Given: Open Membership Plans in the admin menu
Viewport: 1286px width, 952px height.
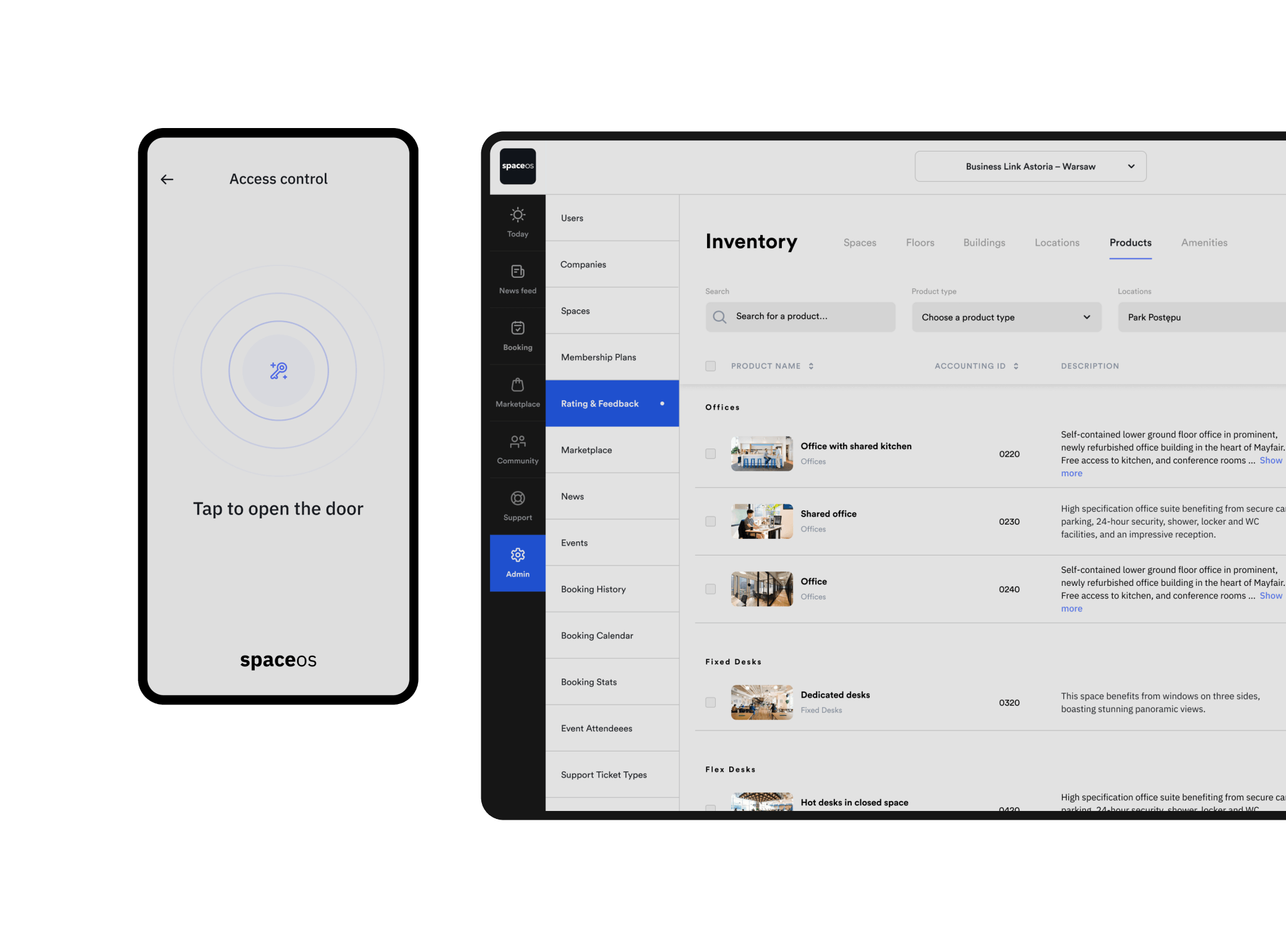Looking at the screenshot, I should 612,358.
